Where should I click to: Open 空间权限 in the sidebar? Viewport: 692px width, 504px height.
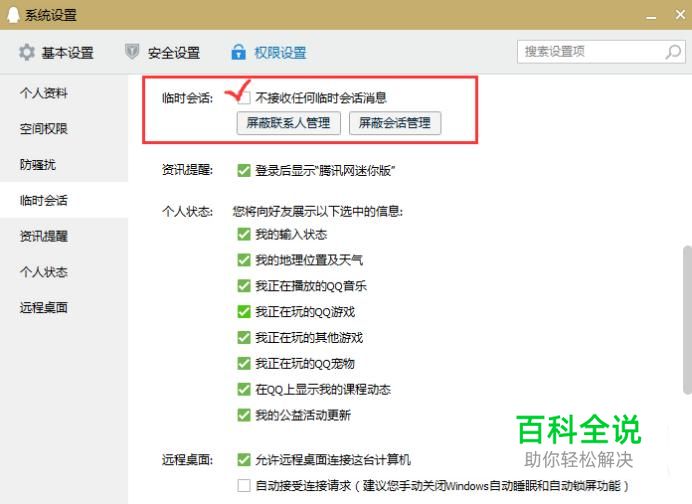coord(44,129)
